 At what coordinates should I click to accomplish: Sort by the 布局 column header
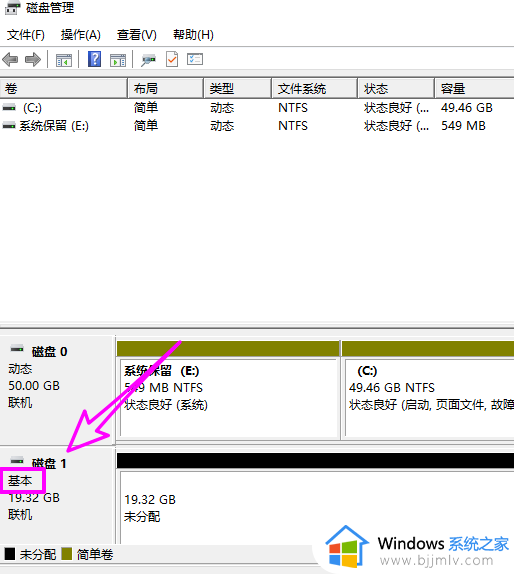point(165,88)
